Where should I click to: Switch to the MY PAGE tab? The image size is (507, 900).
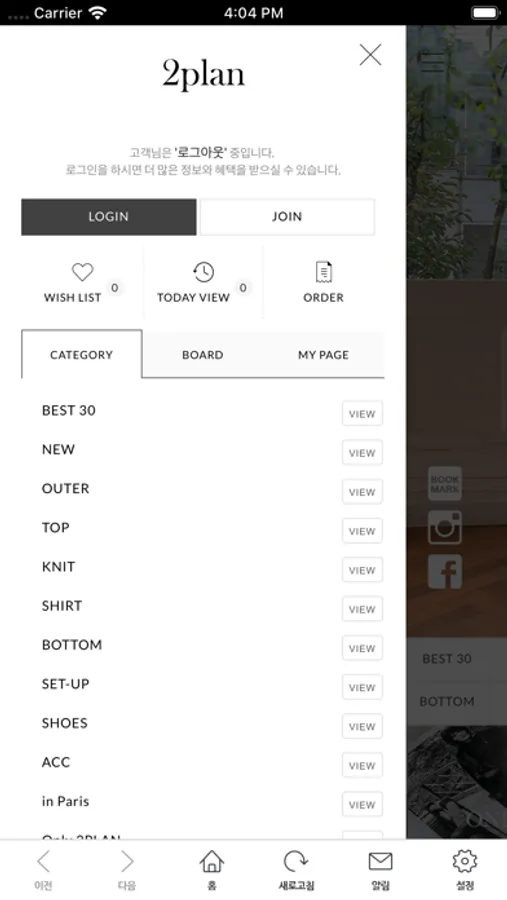coord(323,355)
